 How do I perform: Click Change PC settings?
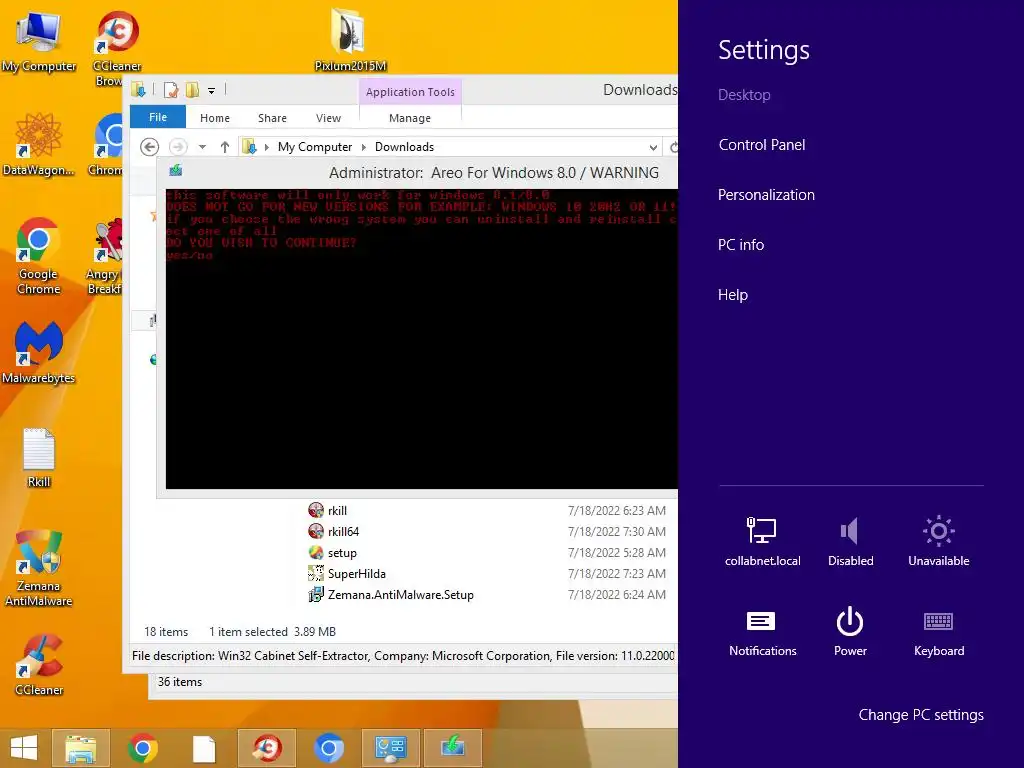(921, 715)
